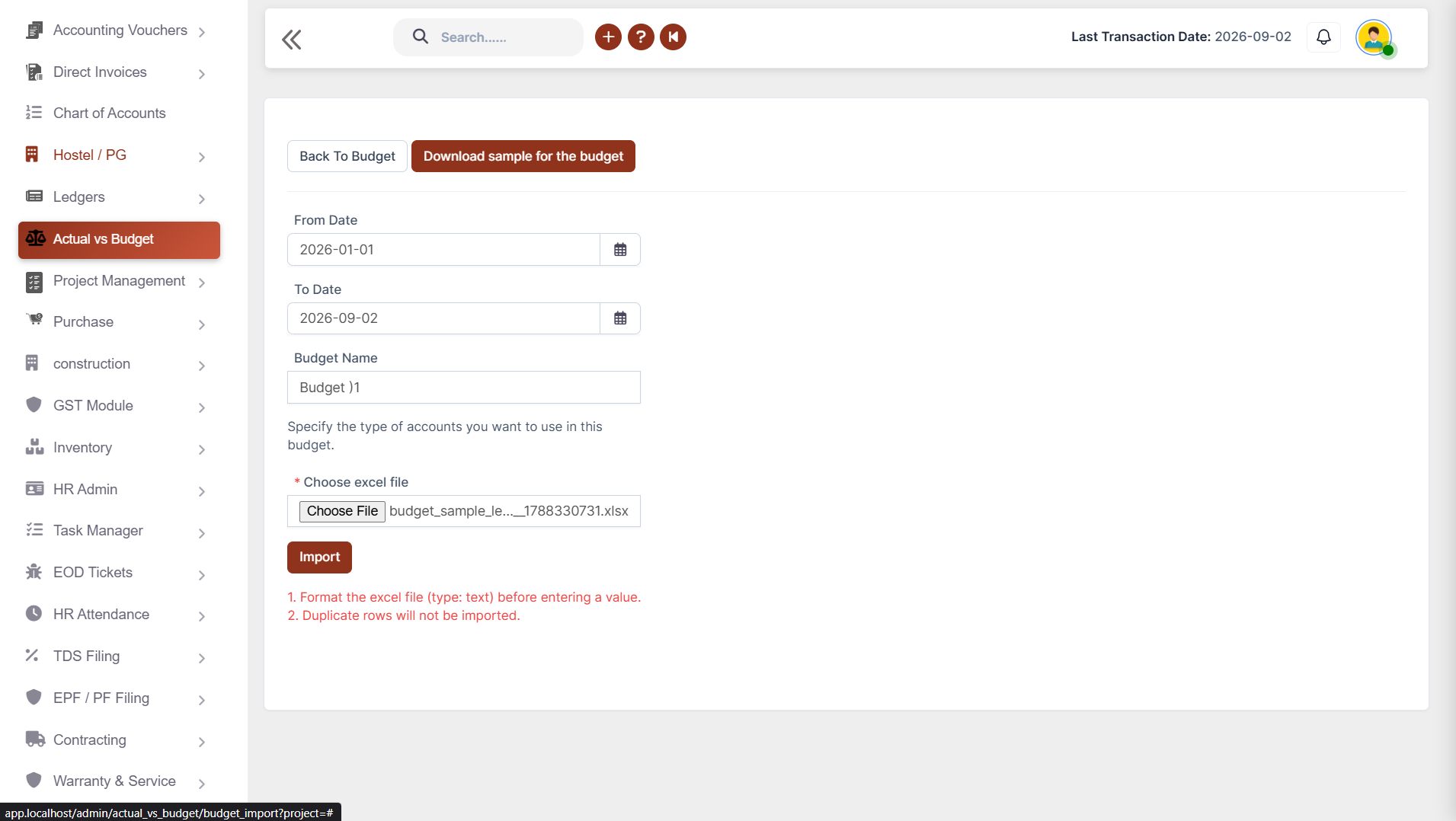The height and width of the screenshot is (821, 1456).
Task: Expand Warranty & Service chevron
Action: pos(202,783)
